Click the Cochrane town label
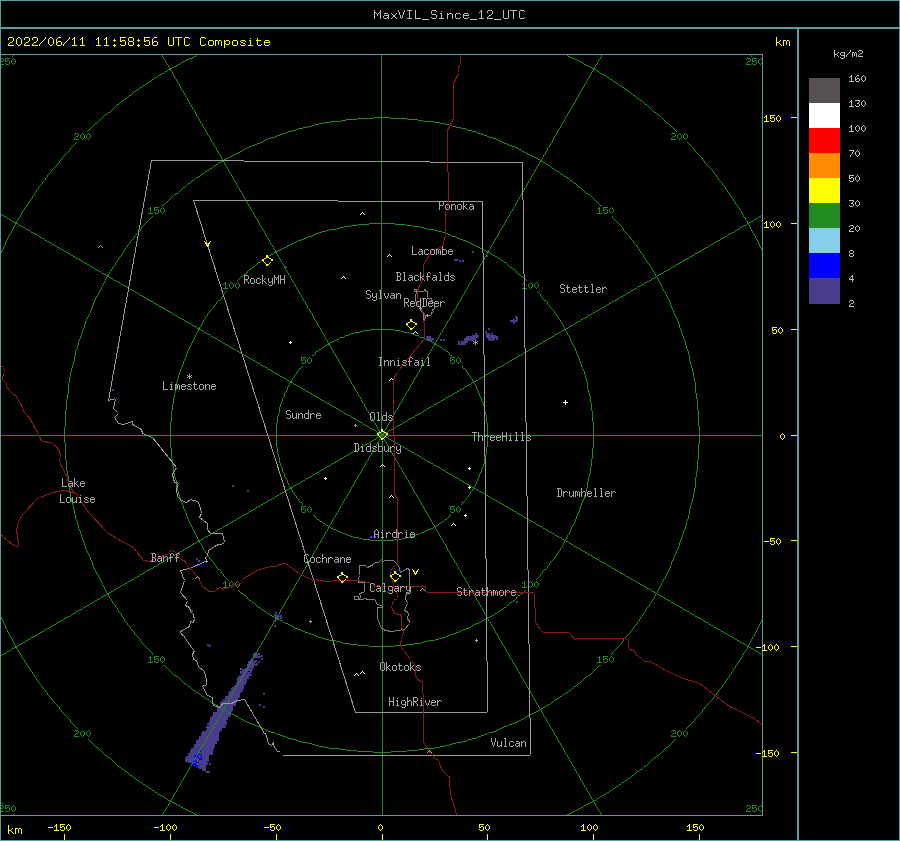The width and height of the screenshot is (900, 841). [x=327, y=559]
